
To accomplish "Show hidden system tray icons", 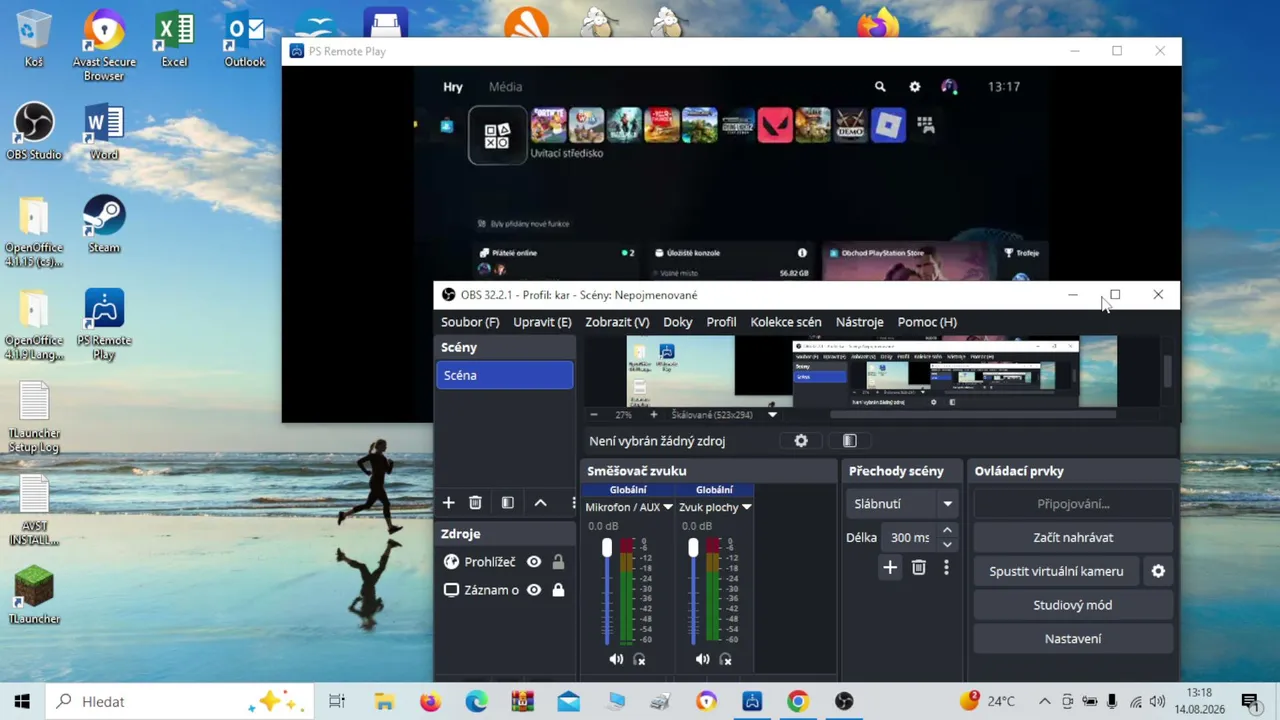I will (x=1045, y=702).
